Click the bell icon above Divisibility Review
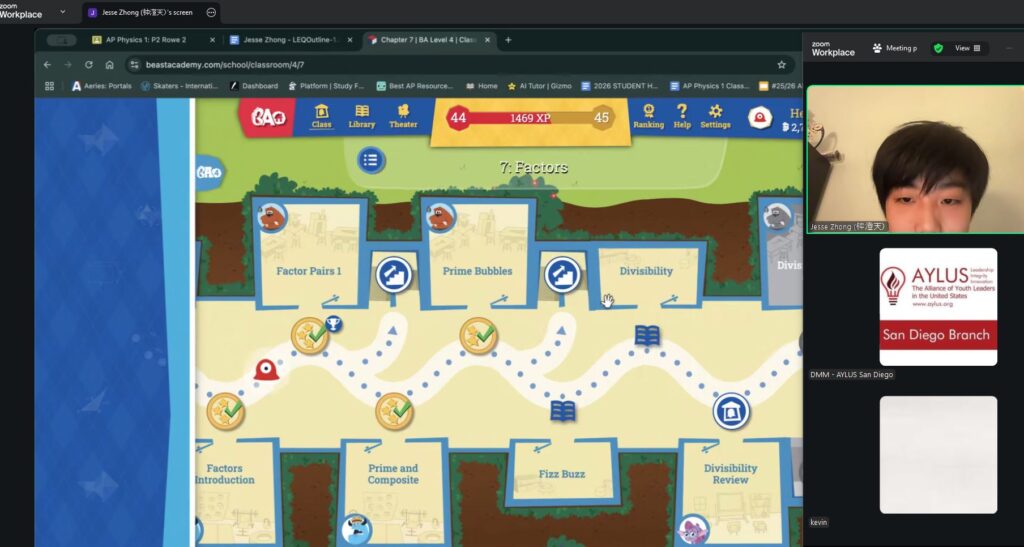Image resolution: width=1024 pixels, height=547 pixels. (x=731, y=411)
